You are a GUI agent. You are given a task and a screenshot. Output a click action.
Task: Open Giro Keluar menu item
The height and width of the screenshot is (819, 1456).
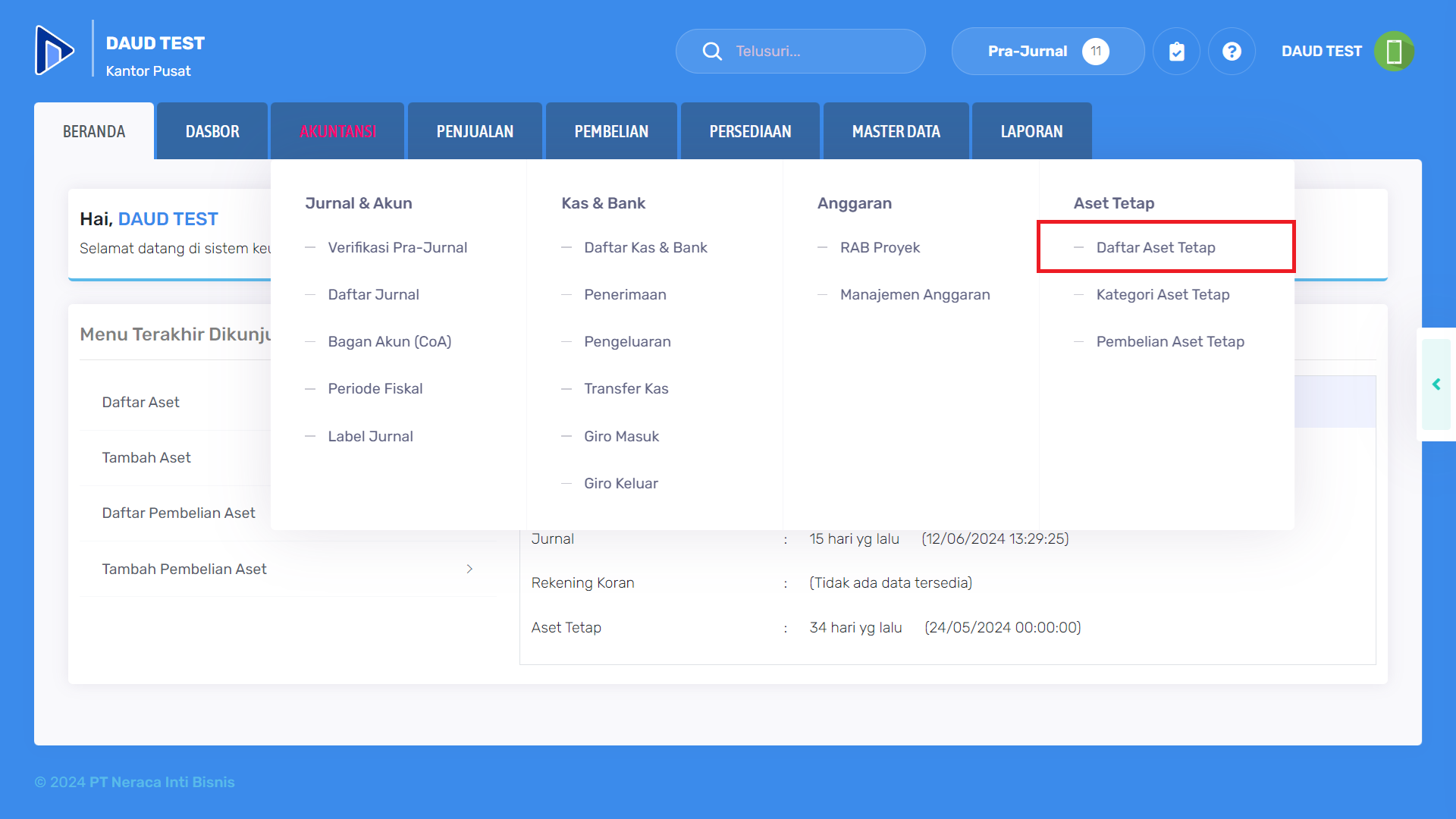tap(620, 483)
